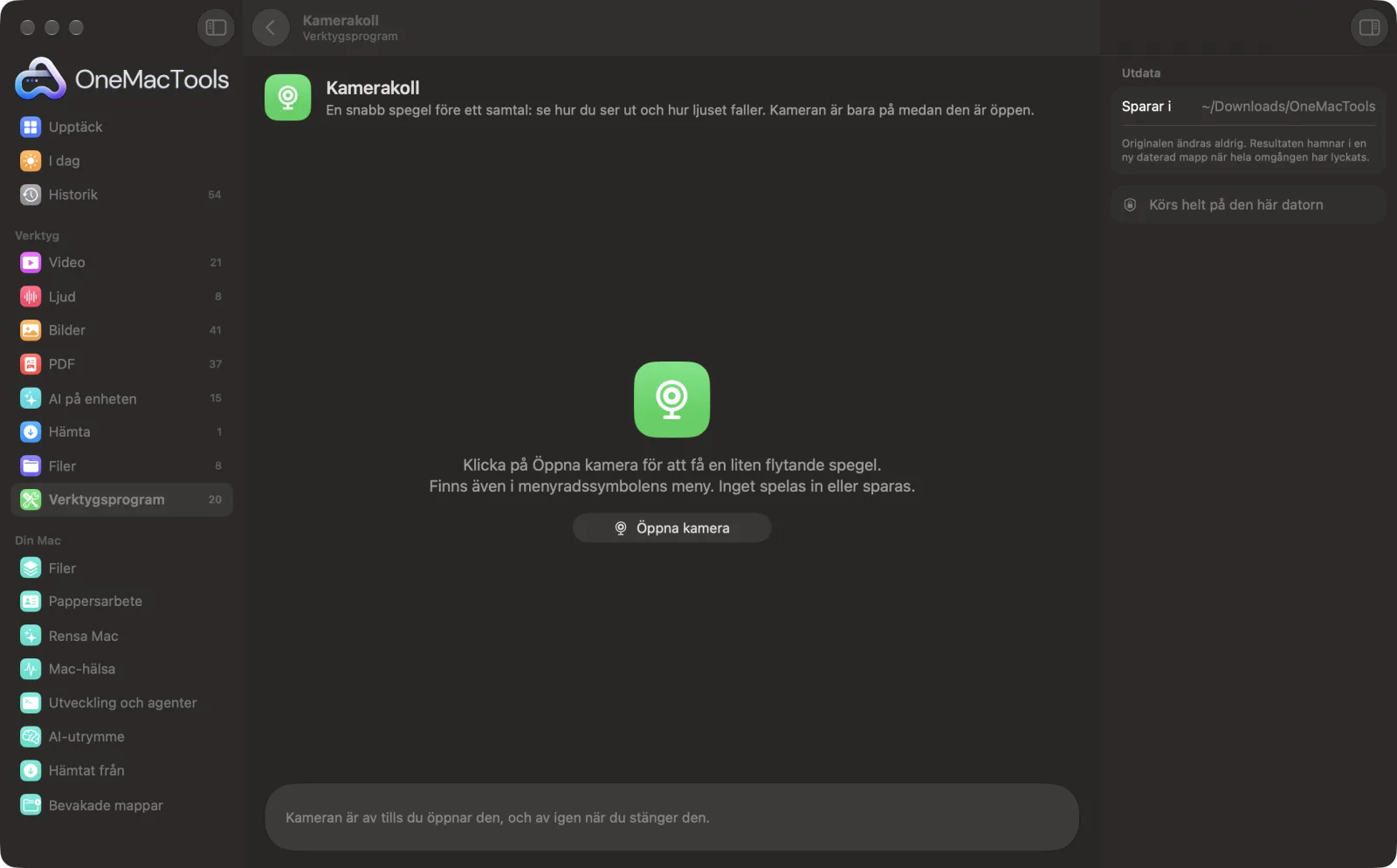Viewport: 1397px width, 868px height.
Task: Click the Historik count 54
Action: (x=215, y=195)
